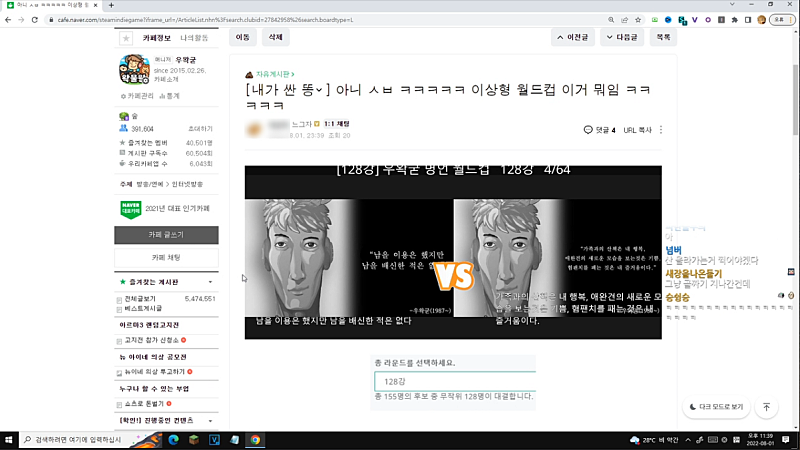The image size is (800, 450).
Task: Open Chrome tab search chevron
Action: (x=732, y=5)
